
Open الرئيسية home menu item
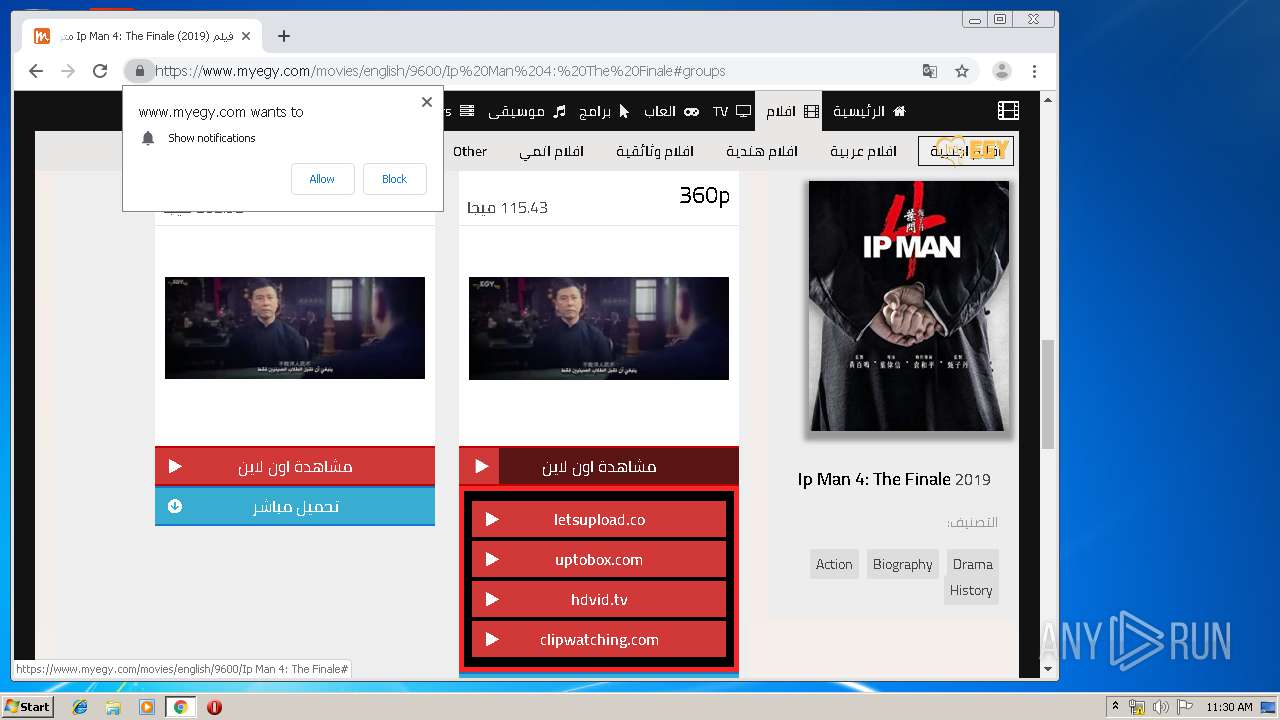869,111
